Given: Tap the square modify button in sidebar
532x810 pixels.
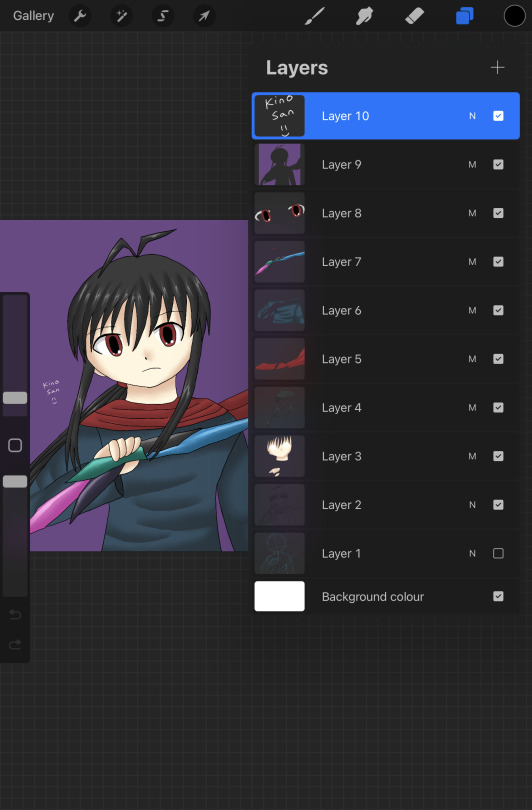Looking at the screenshot, I should coord(15,445).
